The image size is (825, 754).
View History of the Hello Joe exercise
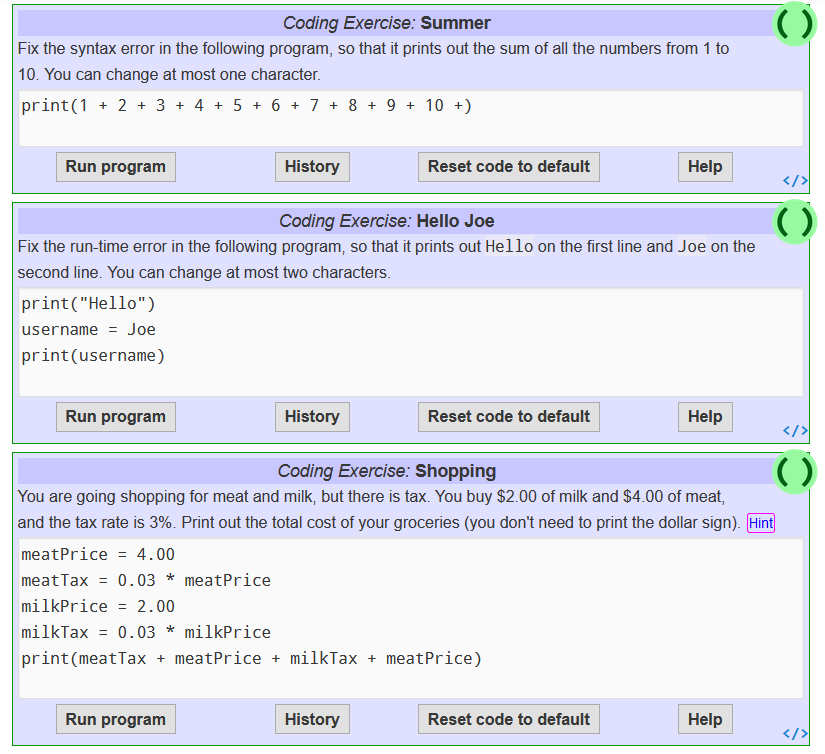click(x=312, y=416)
